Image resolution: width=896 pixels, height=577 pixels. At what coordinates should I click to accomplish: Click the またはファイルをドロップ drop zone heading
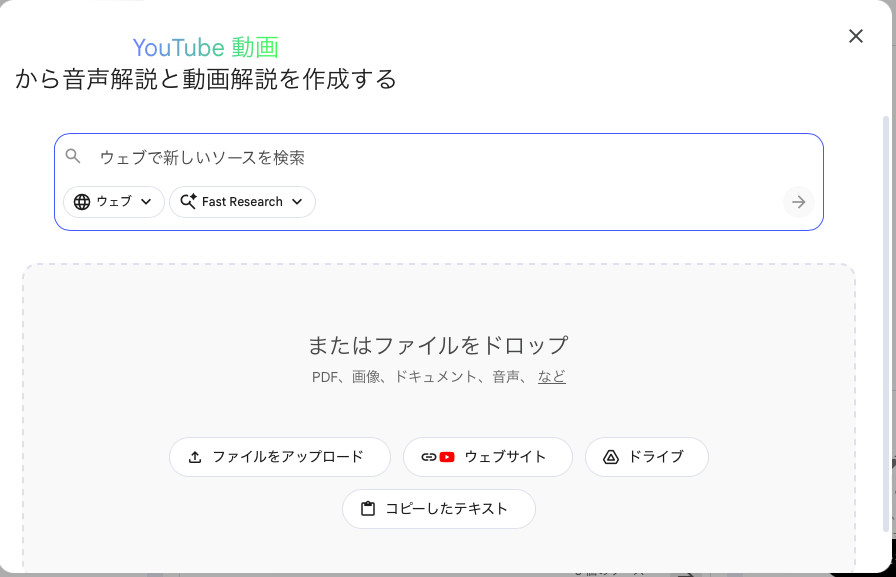[x=438, y=346]
